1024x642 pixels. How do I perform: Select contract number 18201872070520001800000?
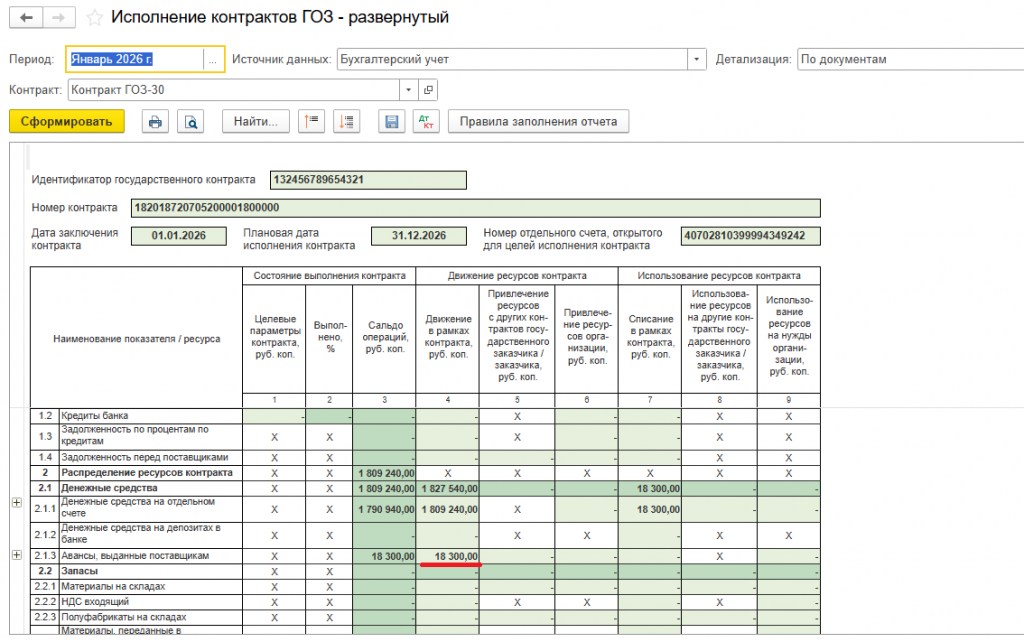[x=475, y=208]
